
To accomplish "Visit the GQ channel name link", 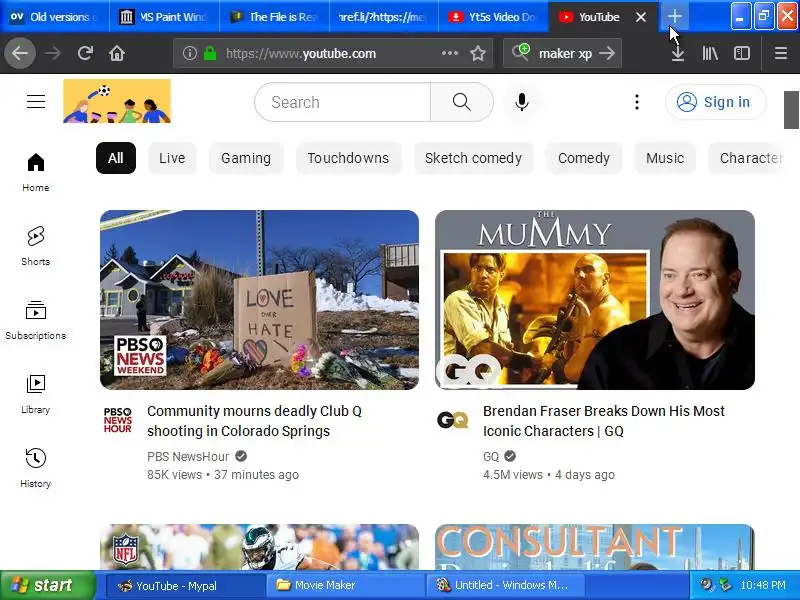I will click(491, 456).
